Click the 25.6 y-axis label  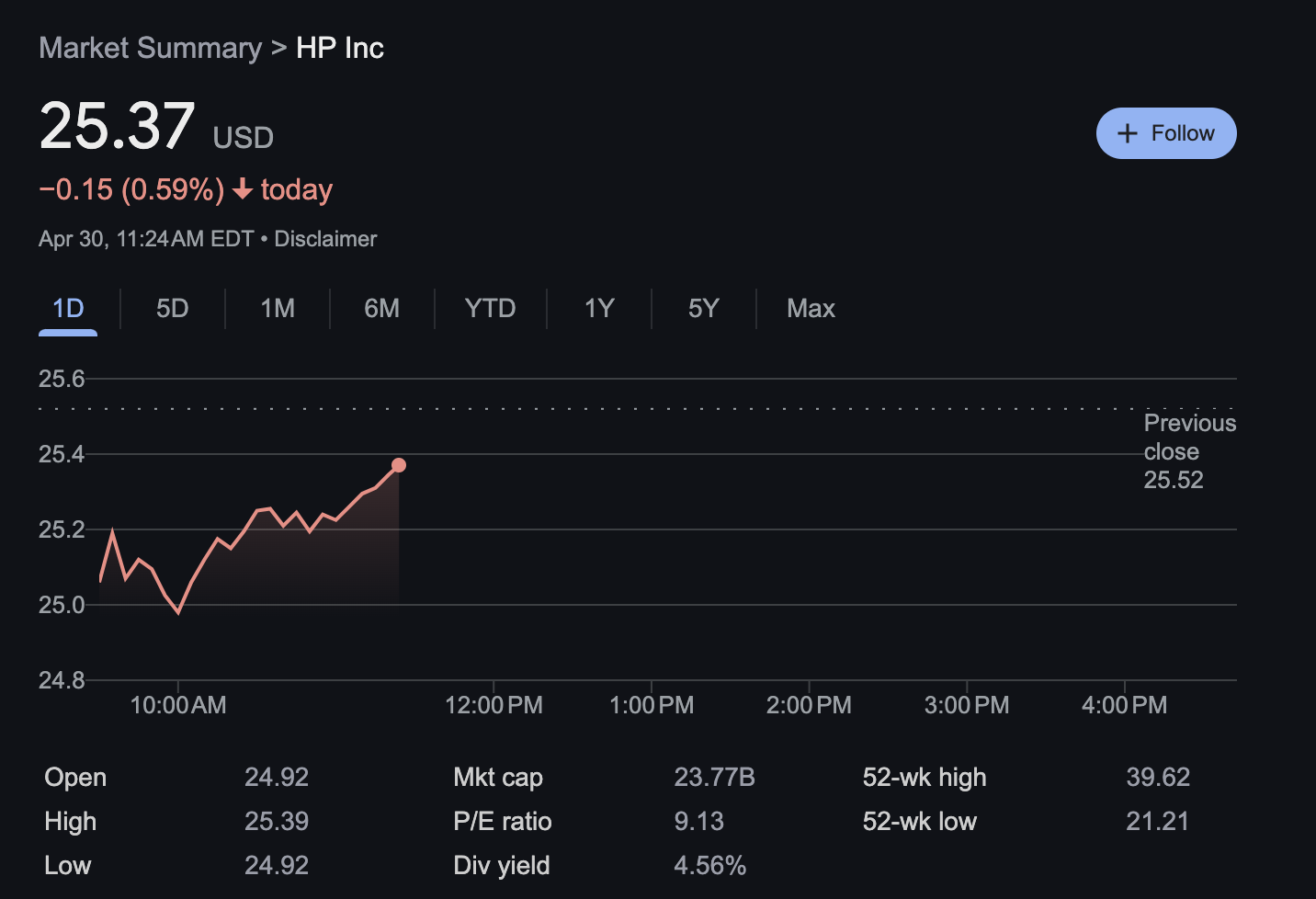(62, 379)
